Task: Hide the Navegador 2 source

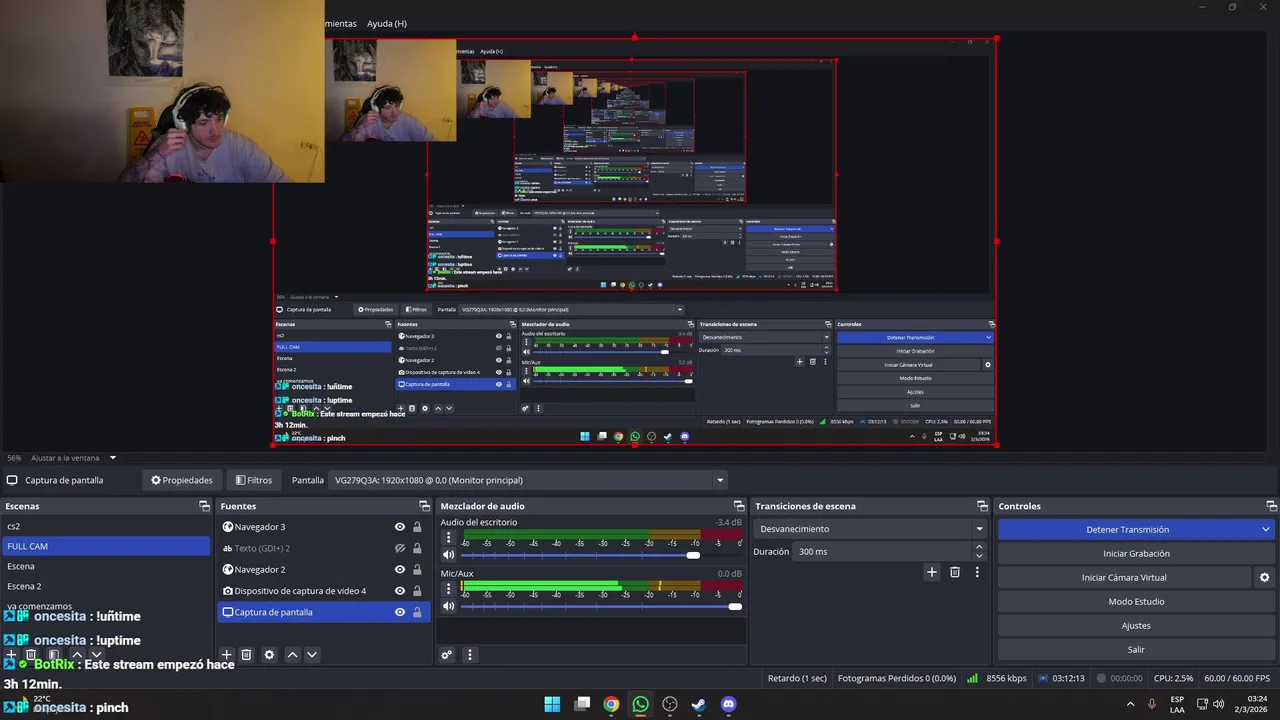Action: point(400,570)
